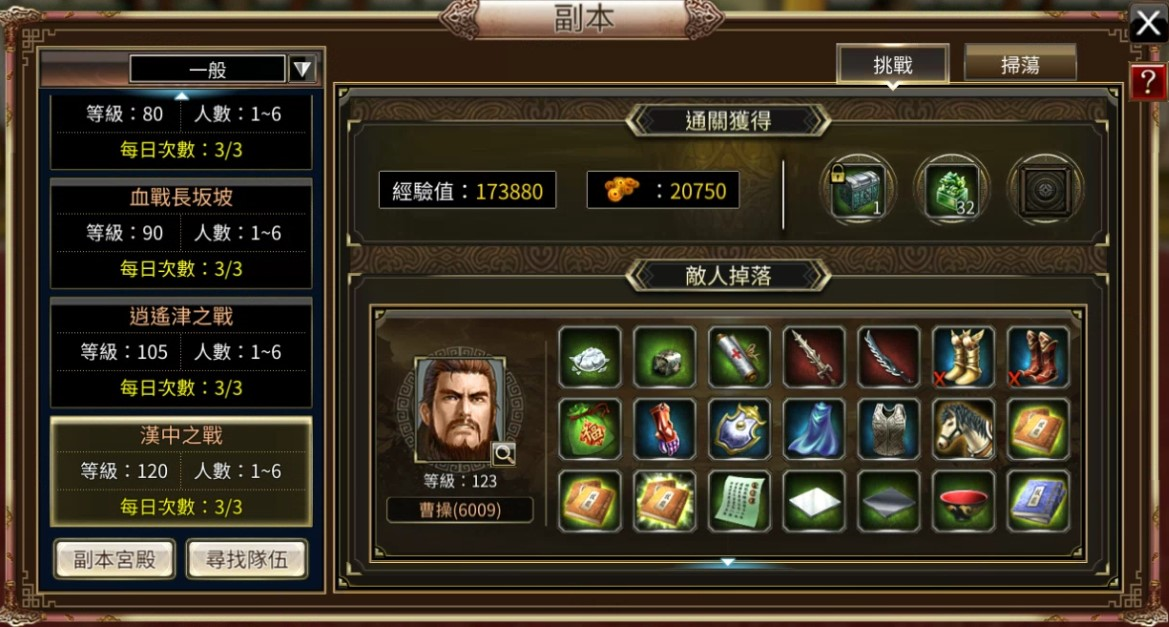Click the blue cape drop item

point(814,429)
